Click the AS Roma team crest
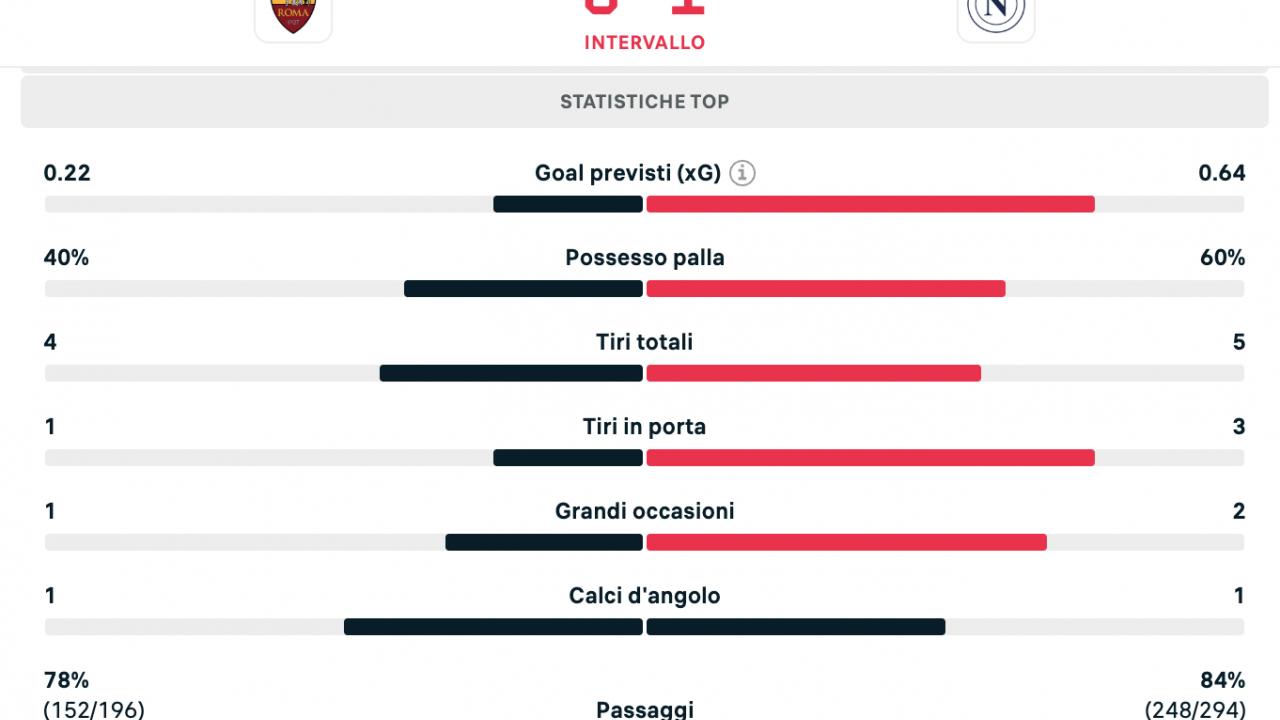The width and height of the screenshot is (1280, 720). point(293,15)
